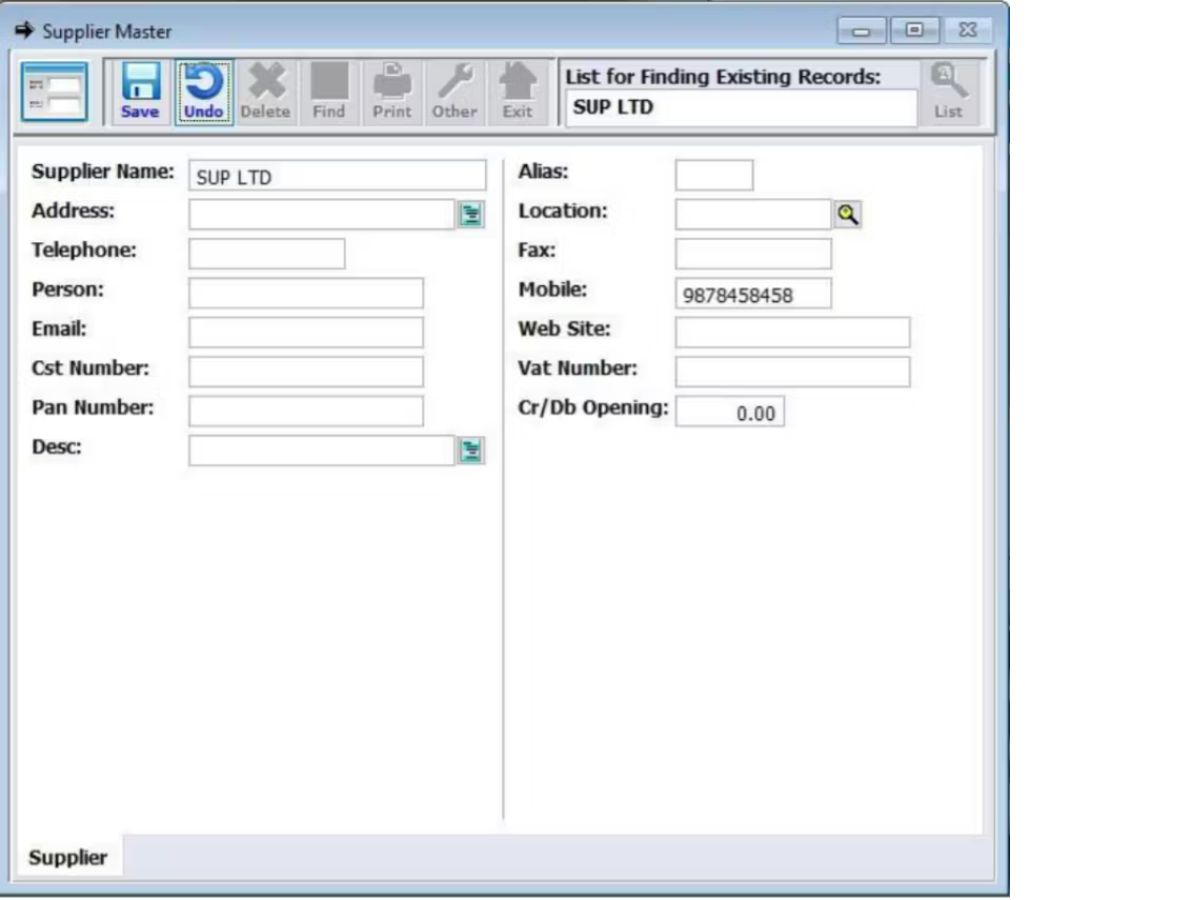Click the Supplier Name input field
1200x900 pixels.
click(338, 176)
